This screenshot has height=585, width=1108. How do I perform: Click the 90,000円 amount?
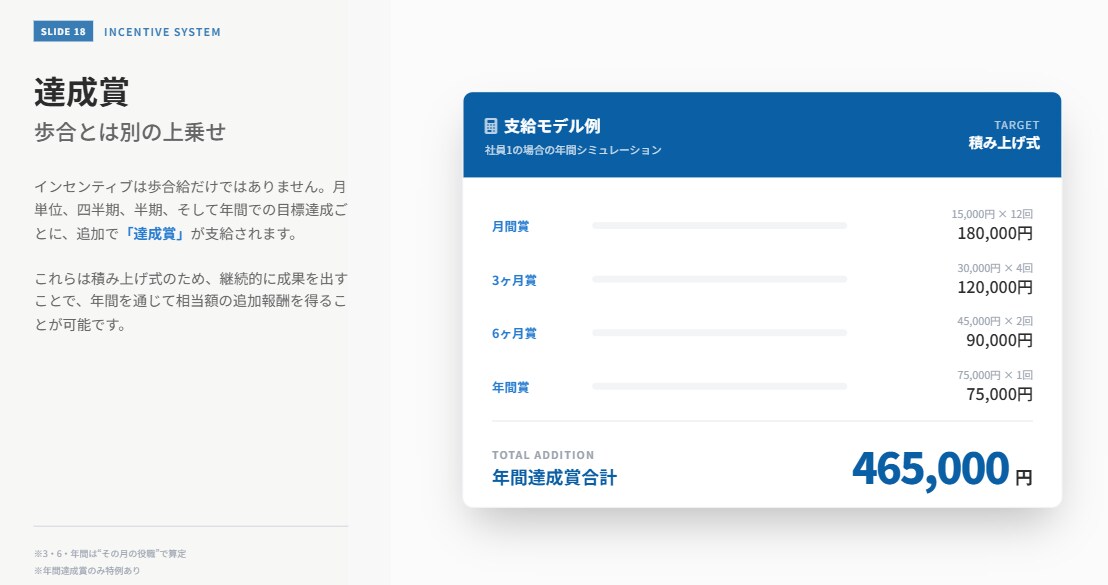999,341
